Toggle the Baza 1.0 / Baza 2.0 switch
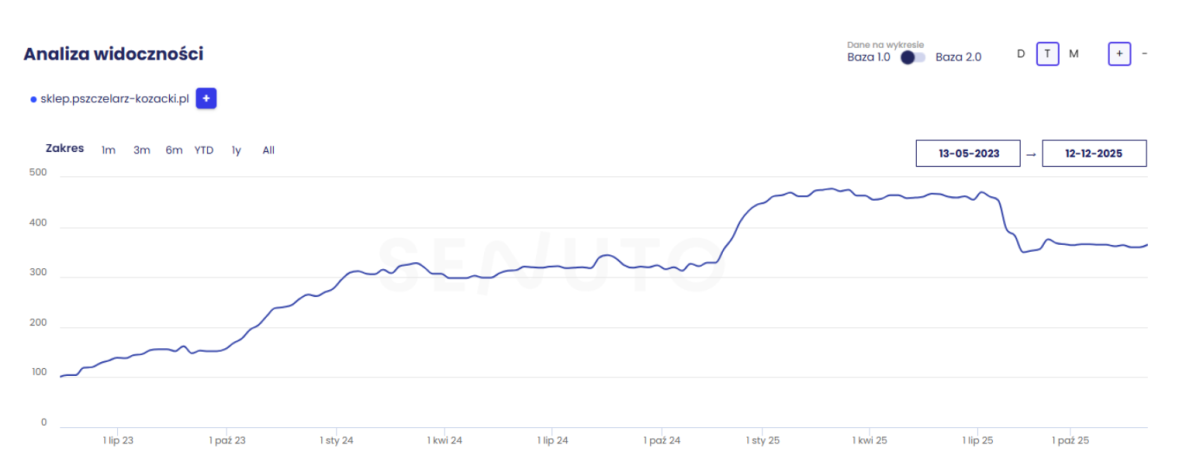Image resolution: width=1200 pixels, height=469 pixels. [x=912, y=57]
